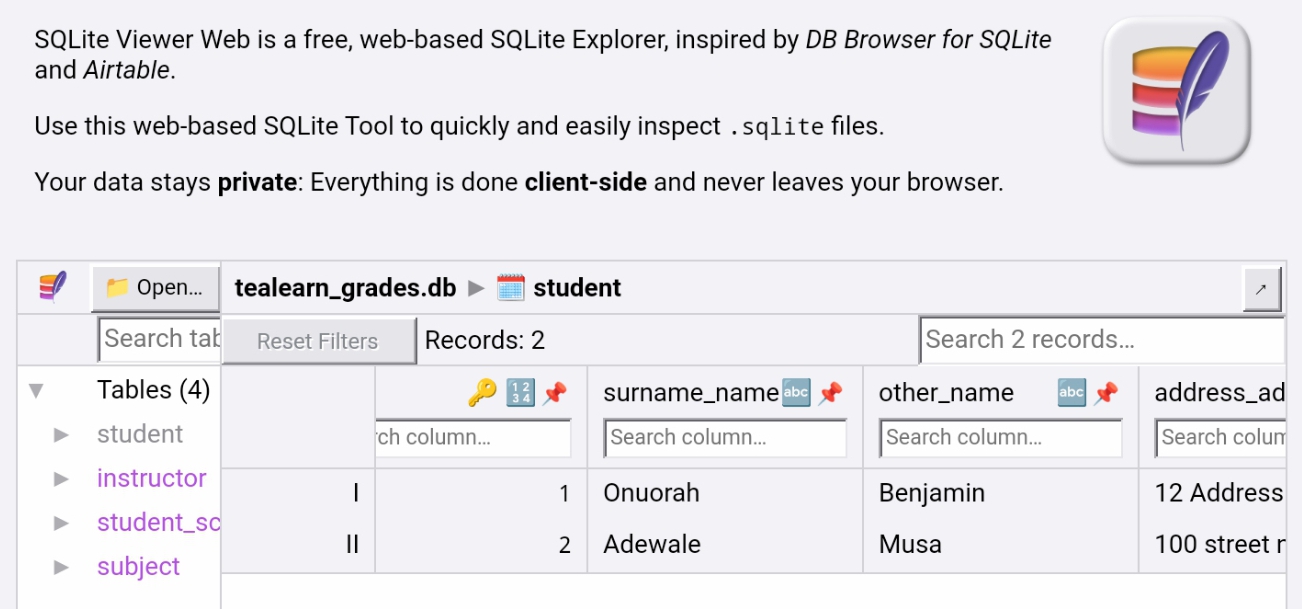
Task: Pin the first id column
Action: (x=554, y=393)
